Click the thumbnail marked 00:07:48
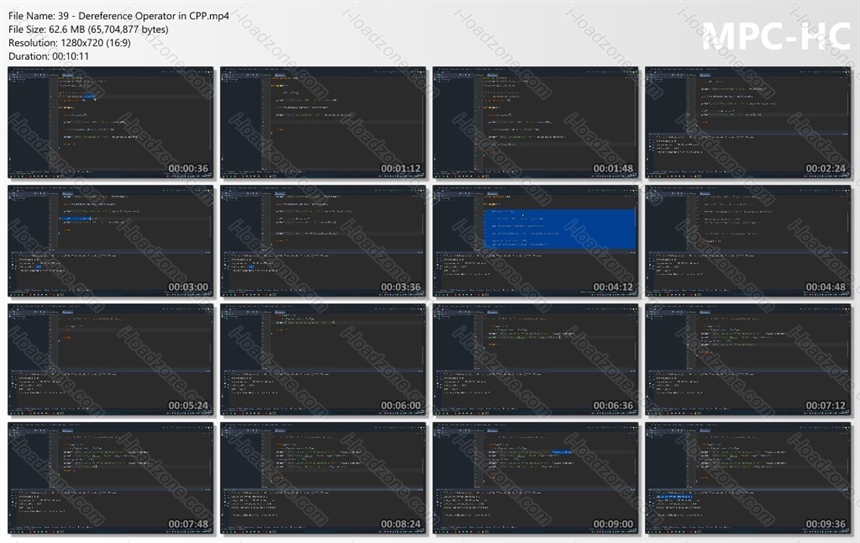 tap(110, 478)
